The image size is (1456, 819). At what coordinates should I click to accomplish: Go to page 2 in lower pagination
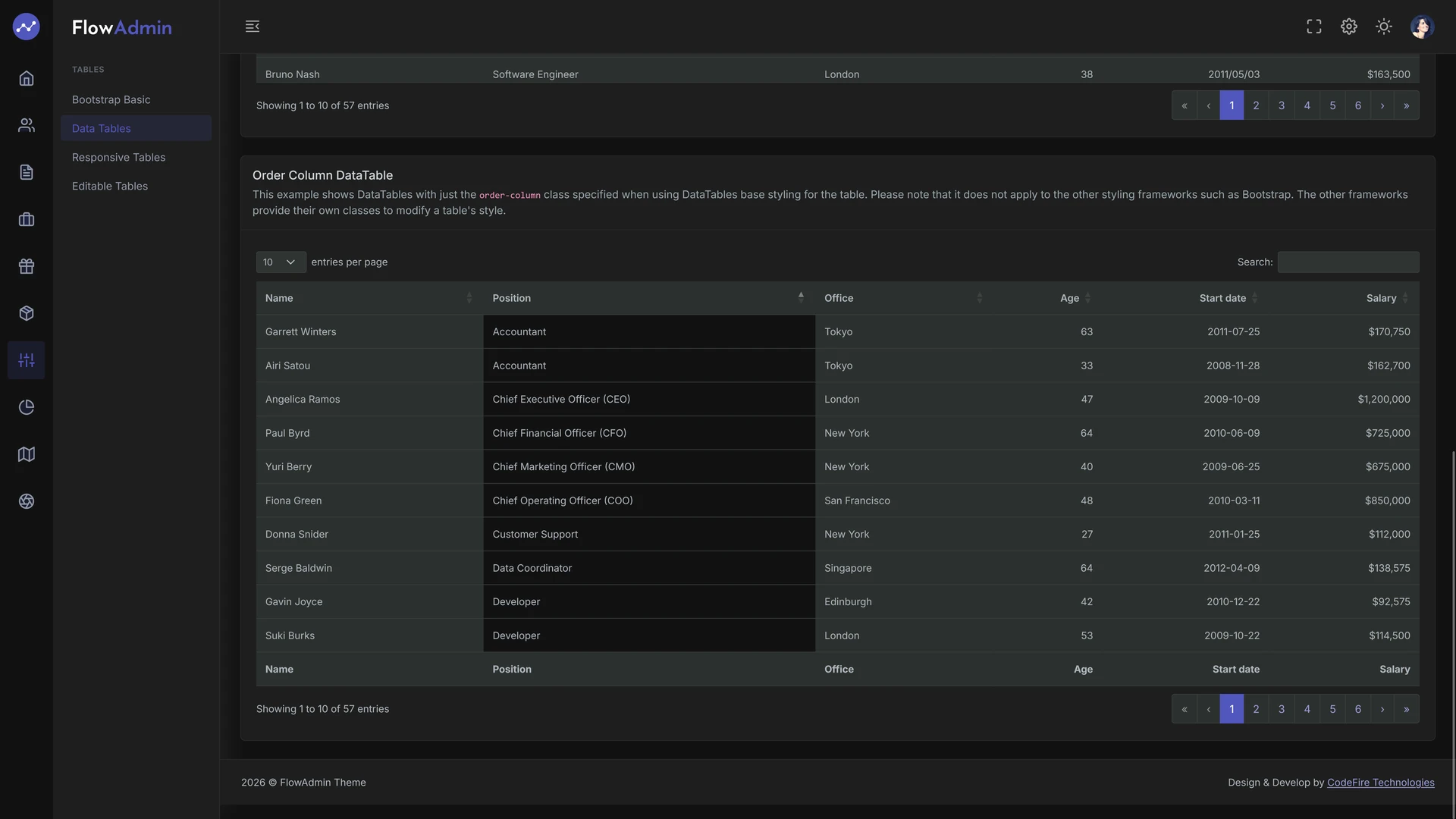coord(1256,709)
